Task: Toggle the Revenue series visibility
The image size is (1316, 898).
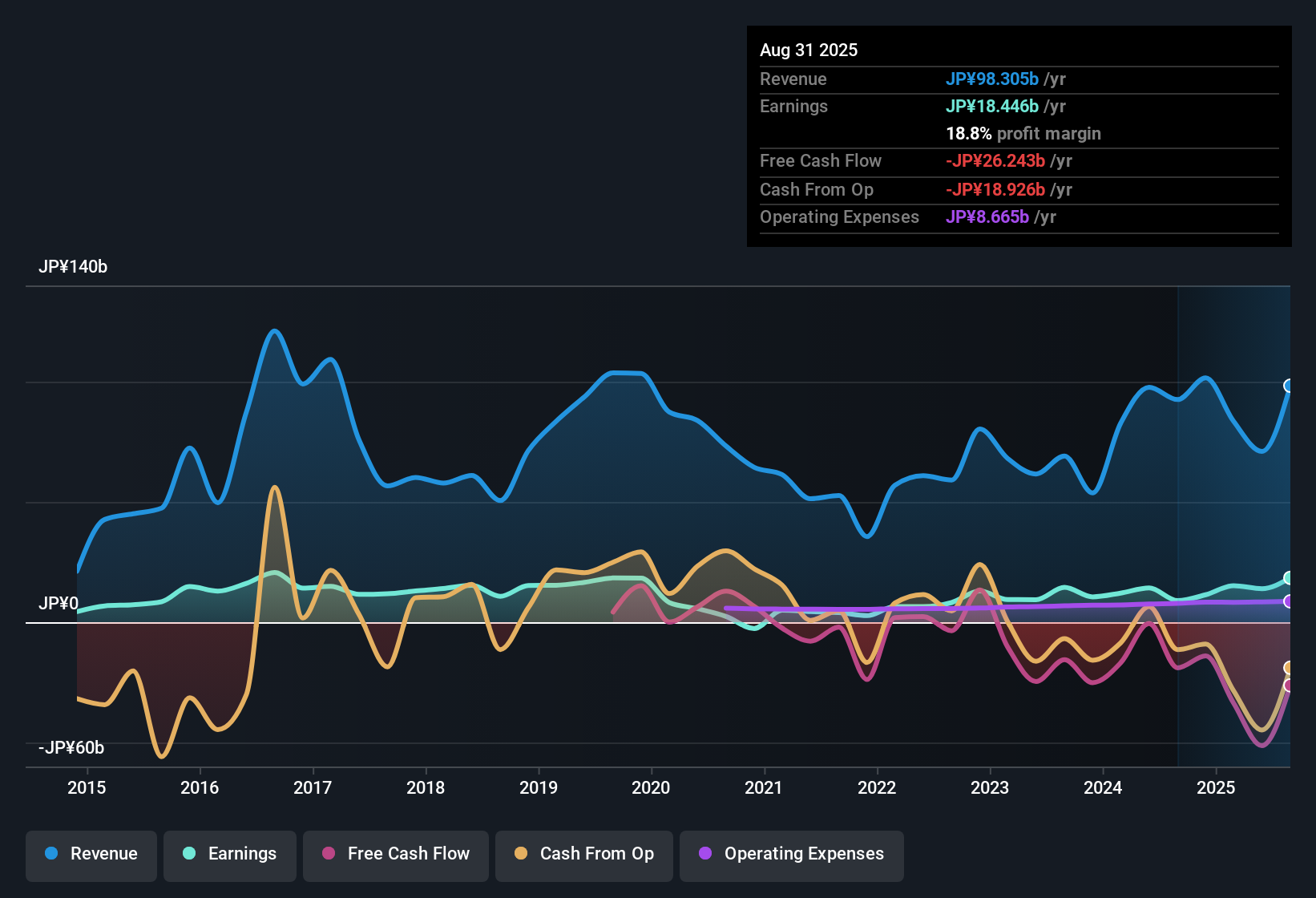Action: click(x=91, y=854)
